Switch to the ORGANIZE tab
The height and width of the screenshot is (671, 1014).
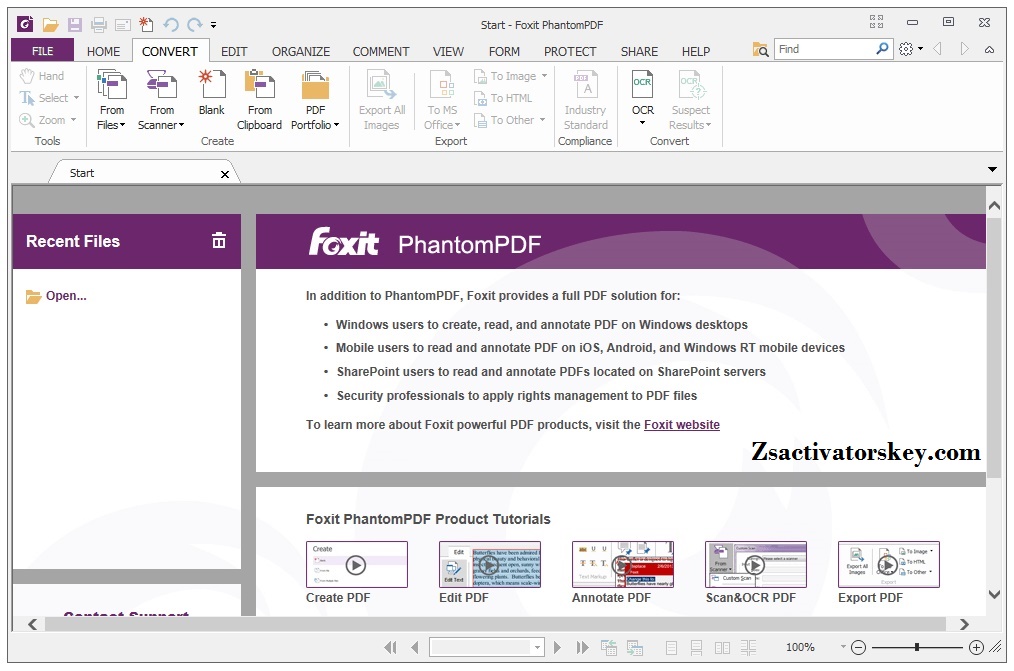[x=301, y=51]
